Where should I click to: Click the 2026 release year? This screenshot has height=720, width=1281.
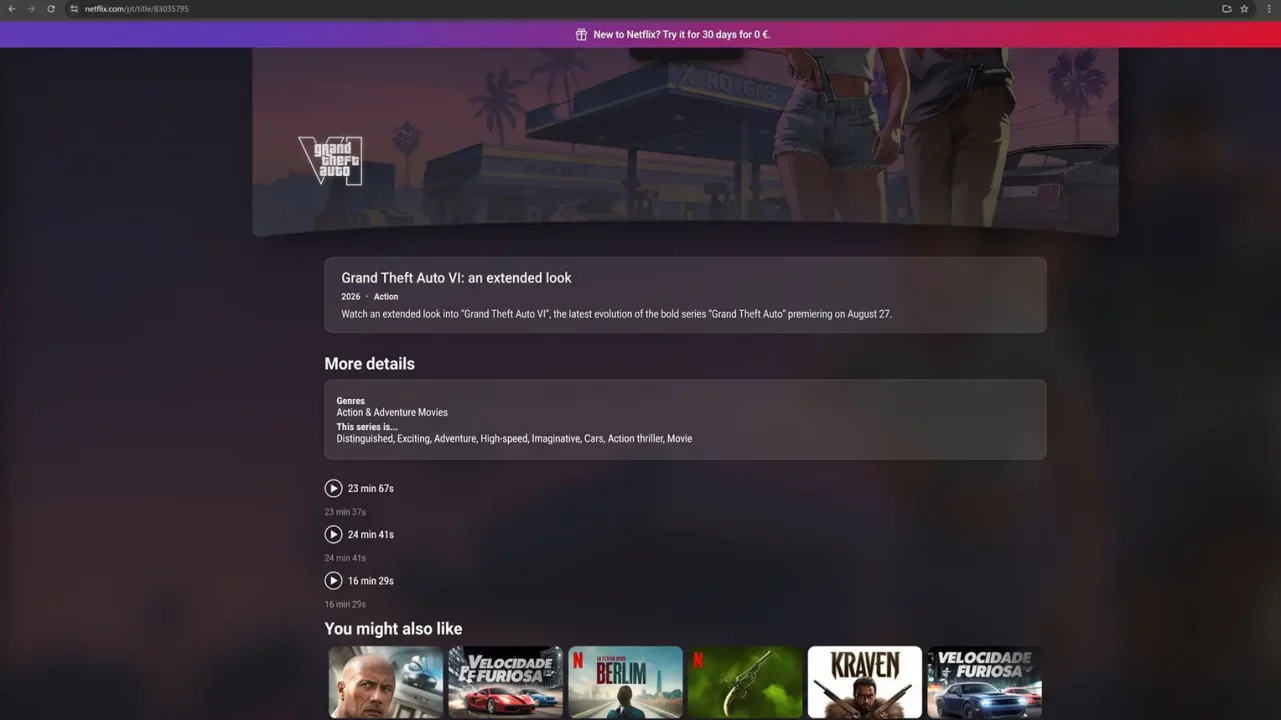(350, 297)
